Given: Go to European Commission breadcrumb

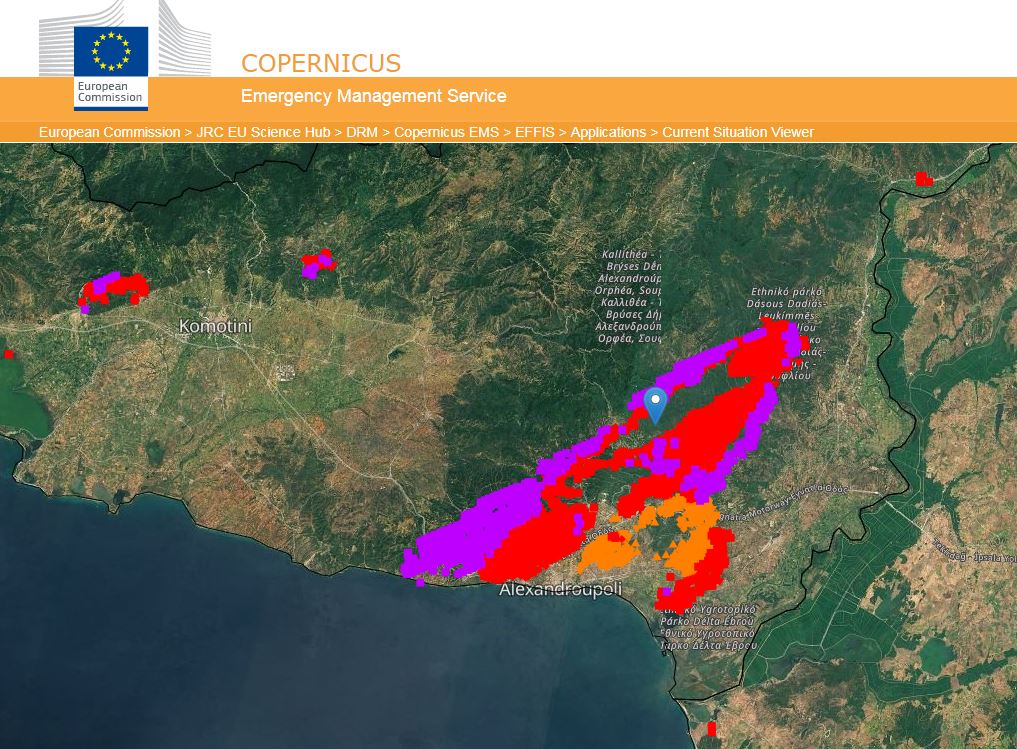Looking at the screenshot, I should 110,132.
